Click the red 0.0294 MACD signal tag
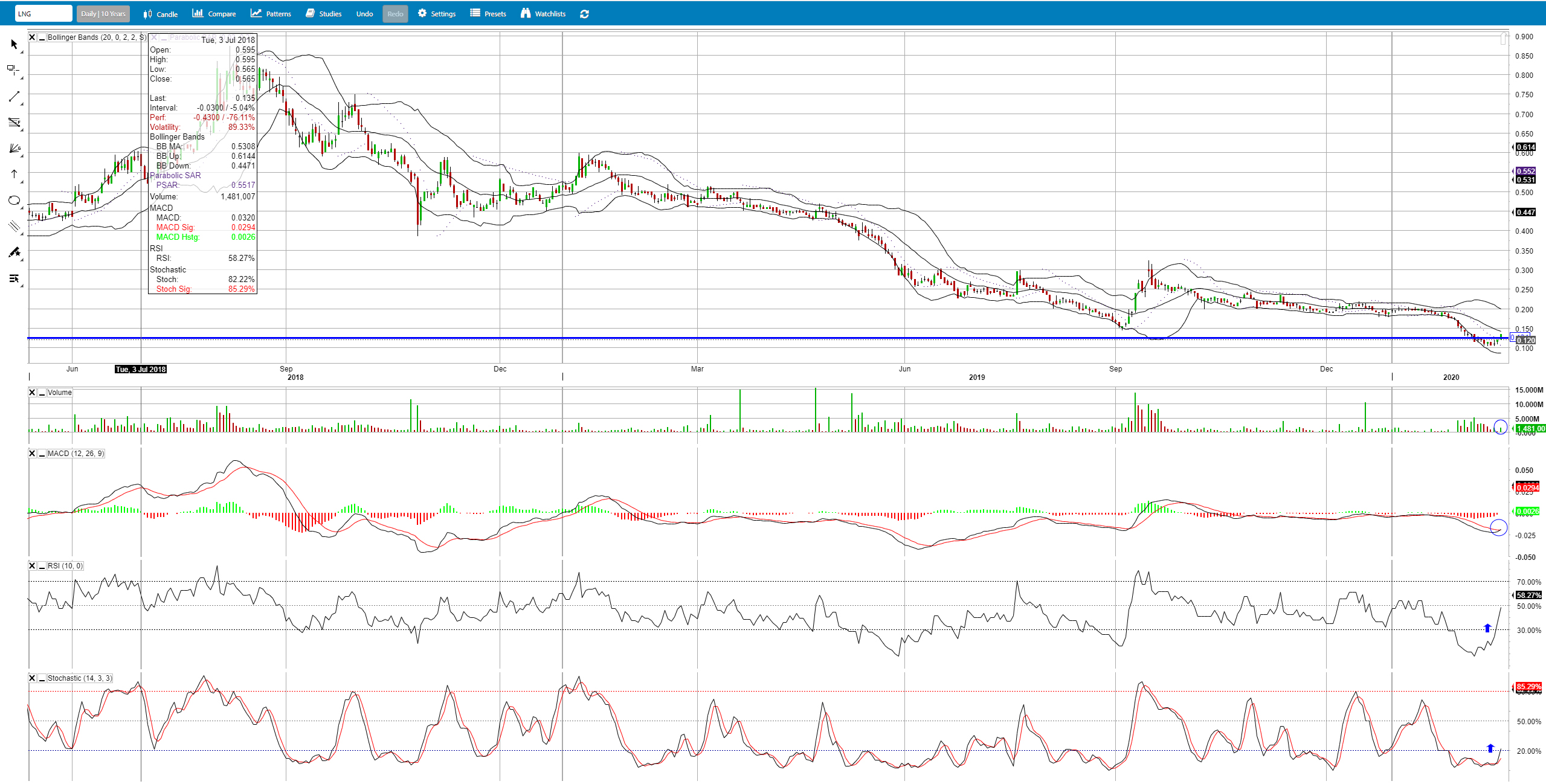 point(1528,488)
